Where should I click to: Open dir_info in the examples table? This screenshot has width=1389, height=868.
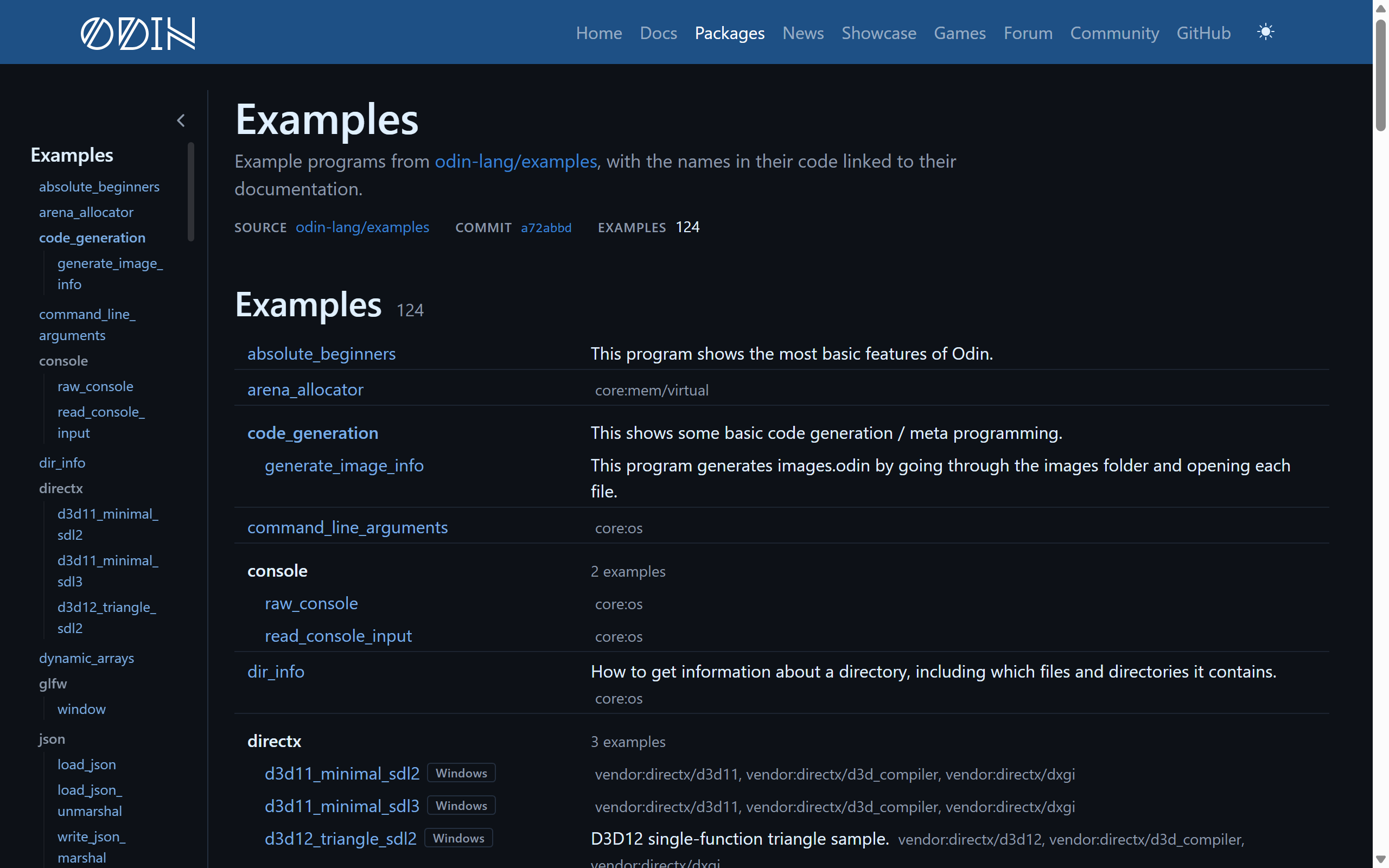[276, 672]
